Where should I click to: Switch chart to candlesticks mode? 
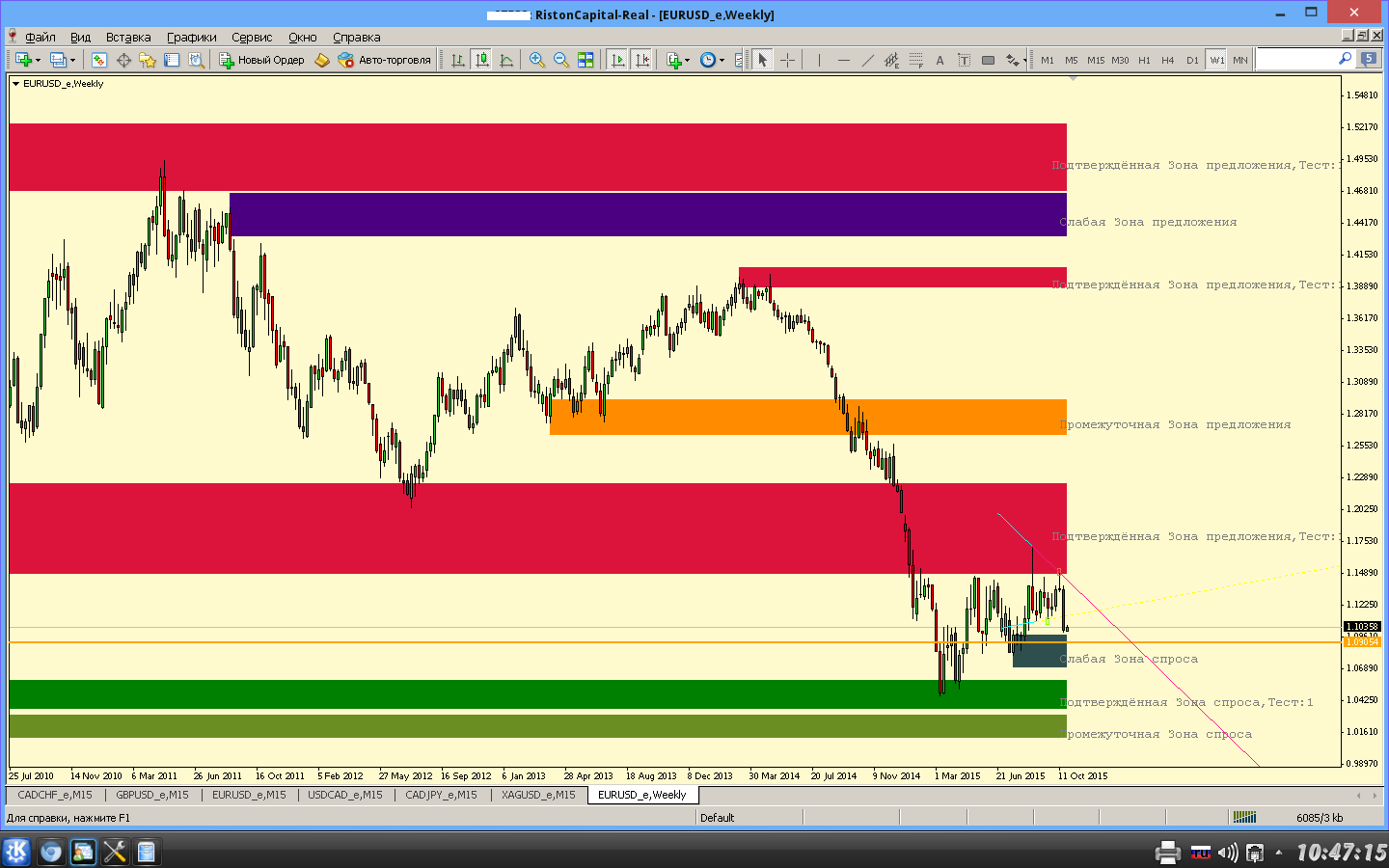coord(481,60)
